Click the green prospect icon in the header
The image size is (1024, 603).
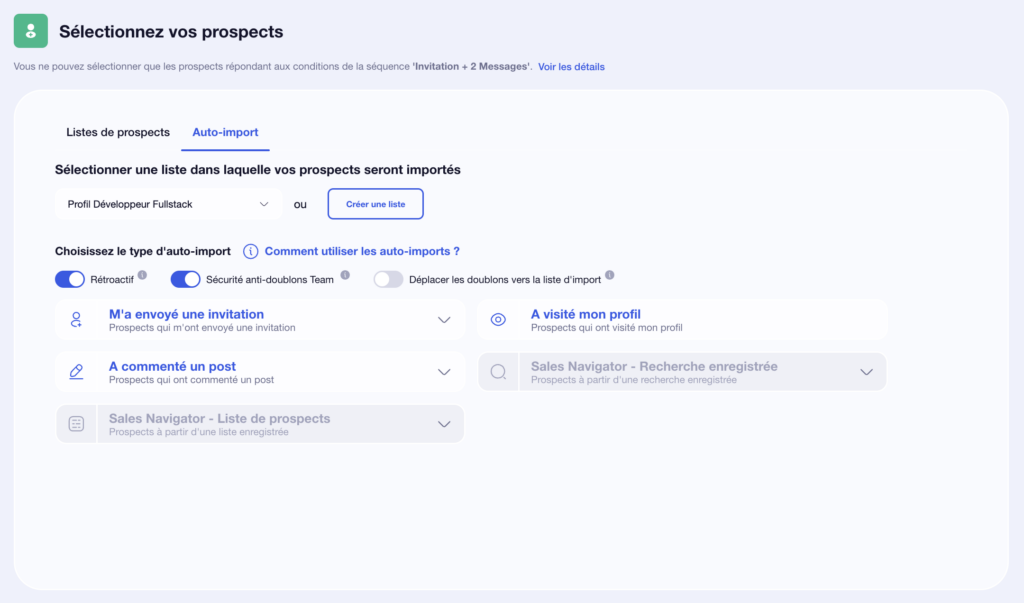[29, 31]
